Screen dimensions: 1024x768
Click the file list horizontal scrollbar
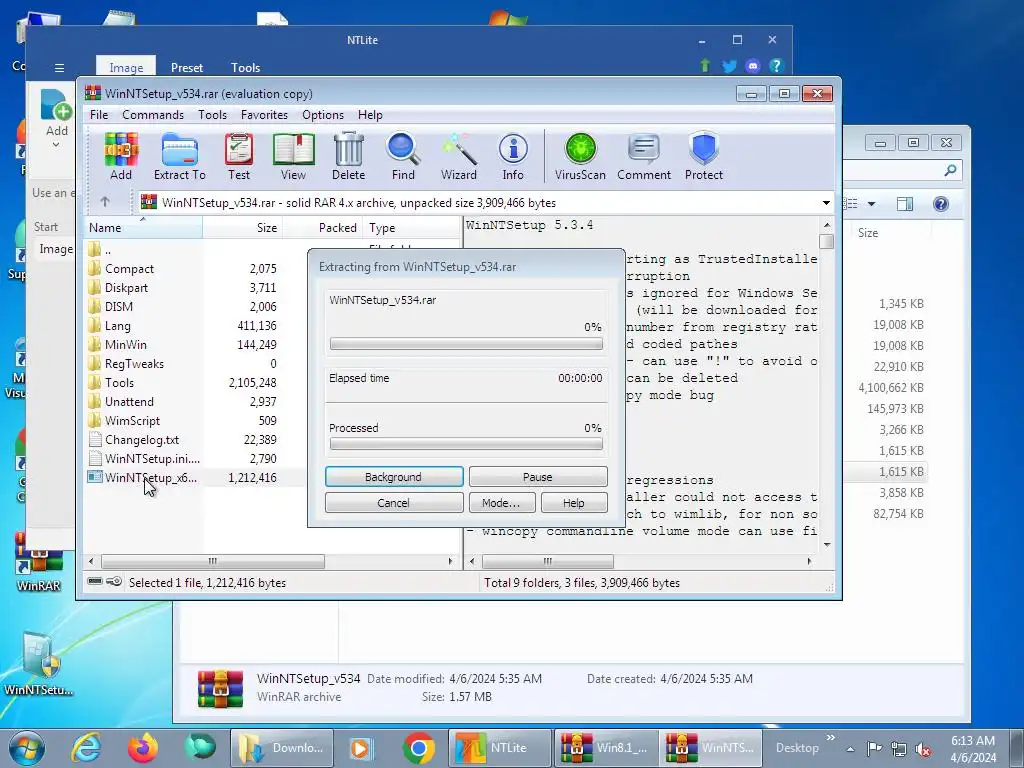pyautogui.click(x=213, y=561)
